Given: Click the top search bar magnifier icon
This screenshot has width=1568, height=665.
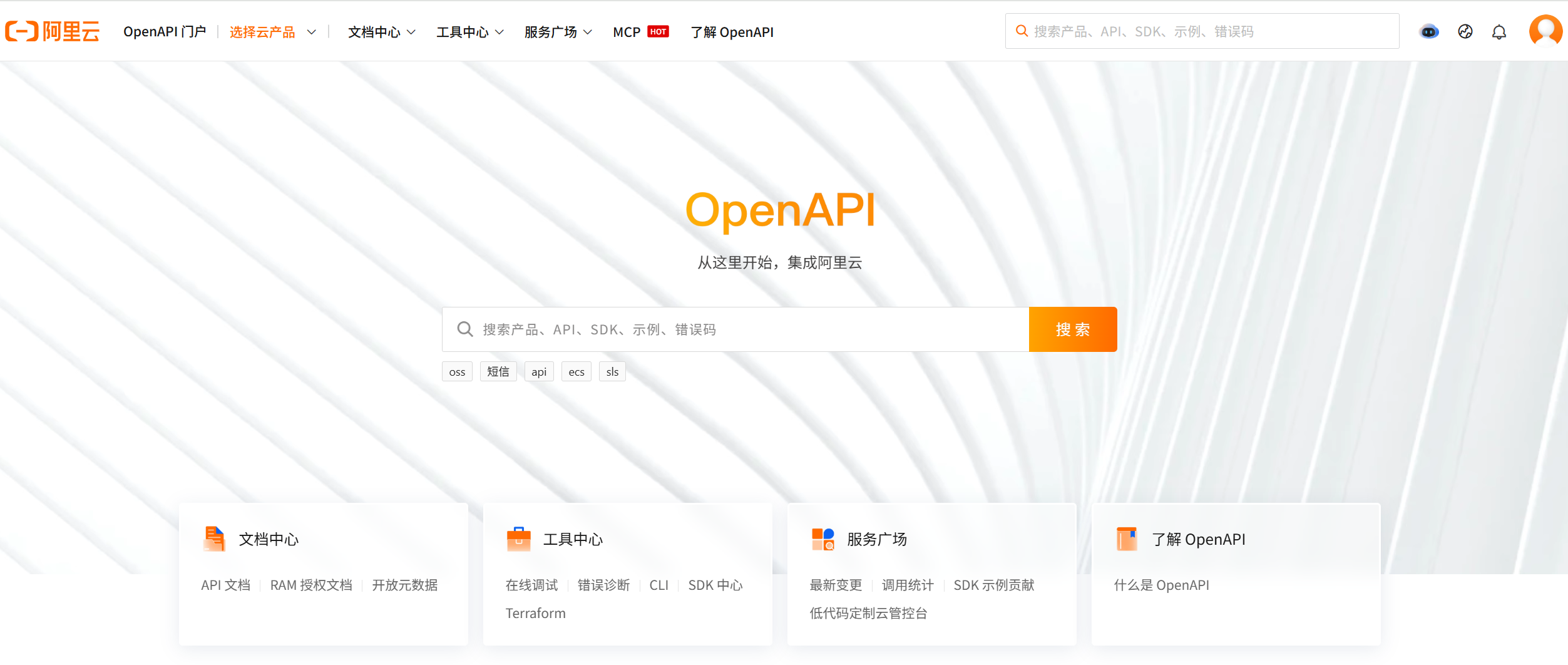Looking at the screenshot, I should click(1022, 31).
